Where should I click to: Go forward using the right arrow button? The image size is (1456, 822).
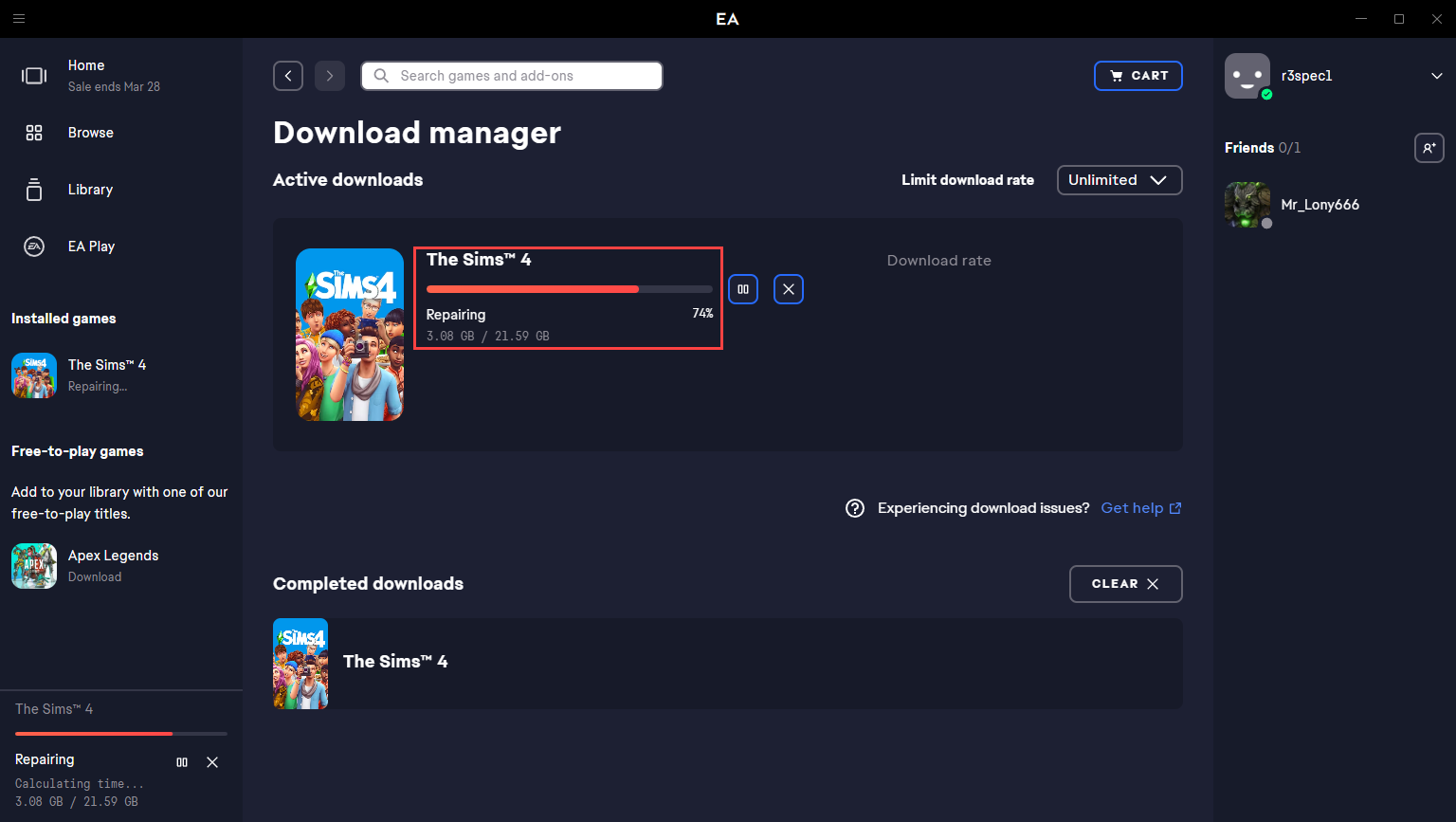(x=330, y=76)
